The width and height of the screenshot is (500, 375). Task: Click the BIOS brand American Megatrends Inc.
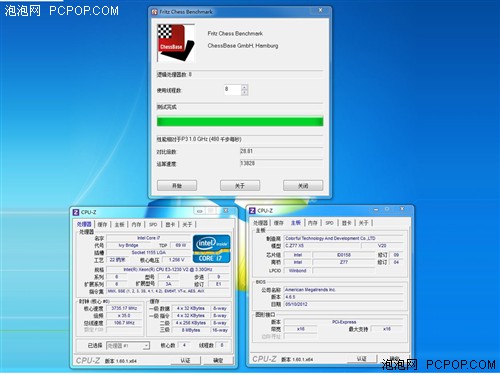pos(343,290)
